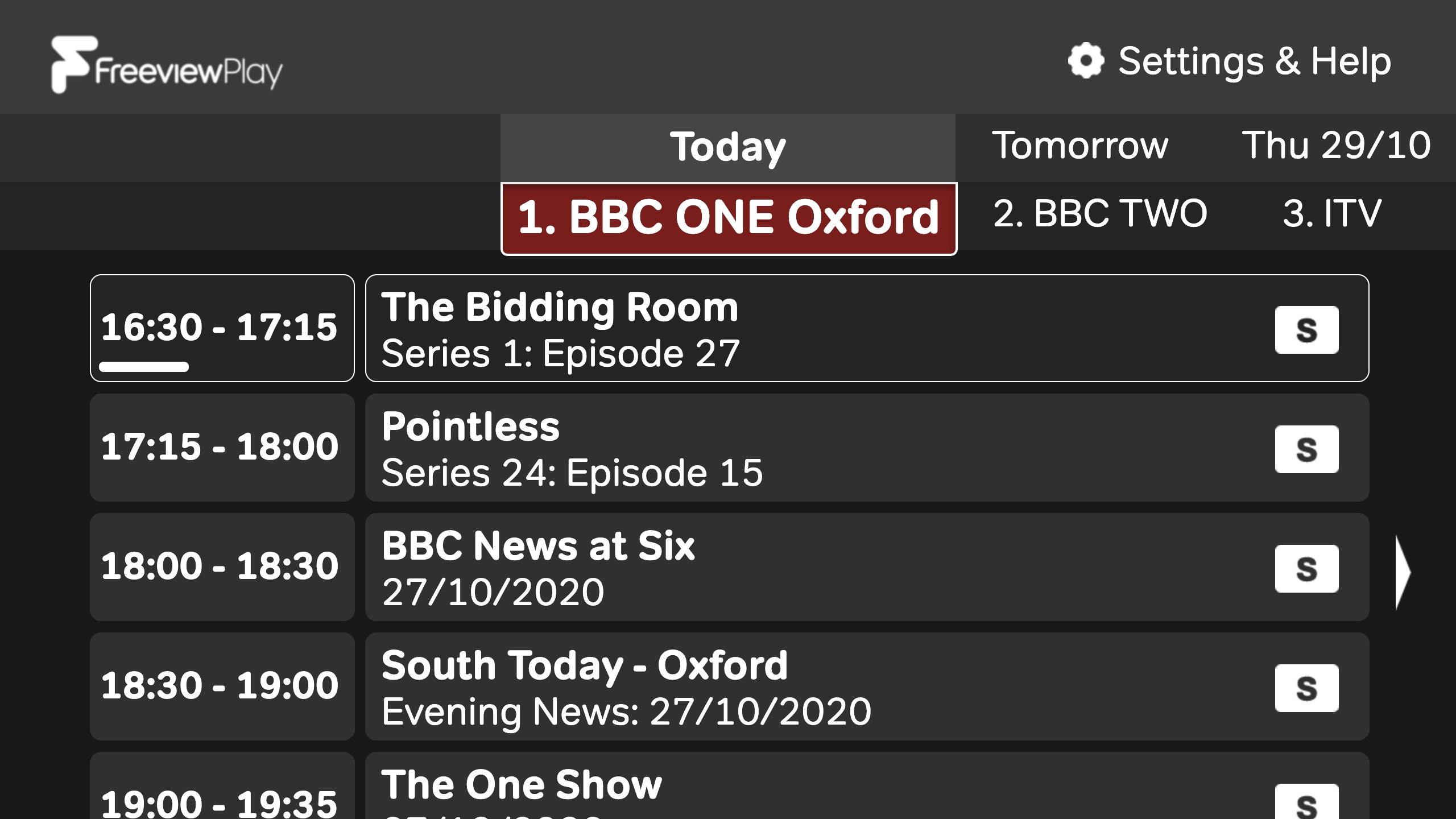Image resolution: width=1456 pixels, height=819 pixels.
Task: Select the 17:15 - 18:00 time slot
Action: pyautogui.click(x=222, y=448)
